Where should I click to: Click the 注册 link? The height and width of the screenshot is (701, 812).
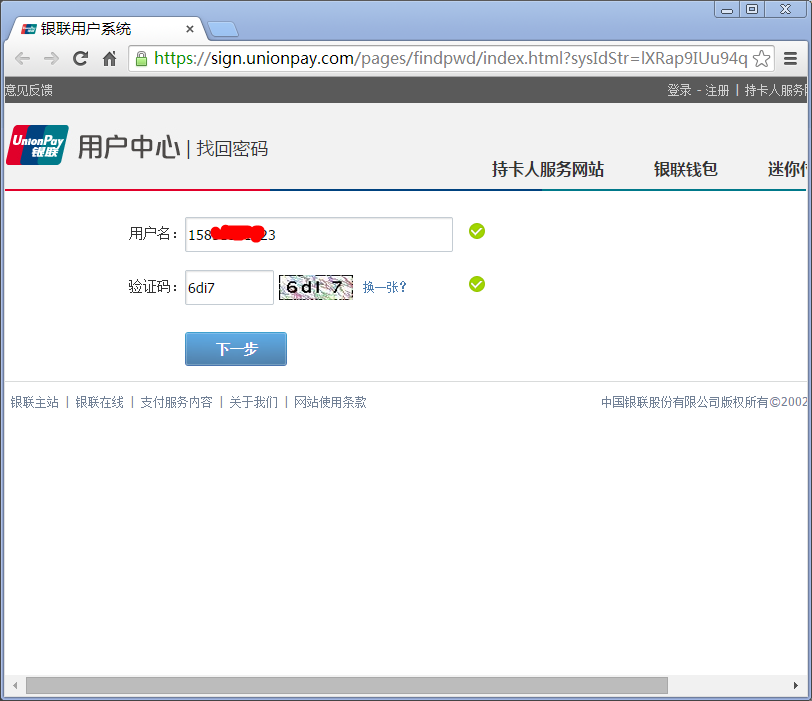pos(717,90)
